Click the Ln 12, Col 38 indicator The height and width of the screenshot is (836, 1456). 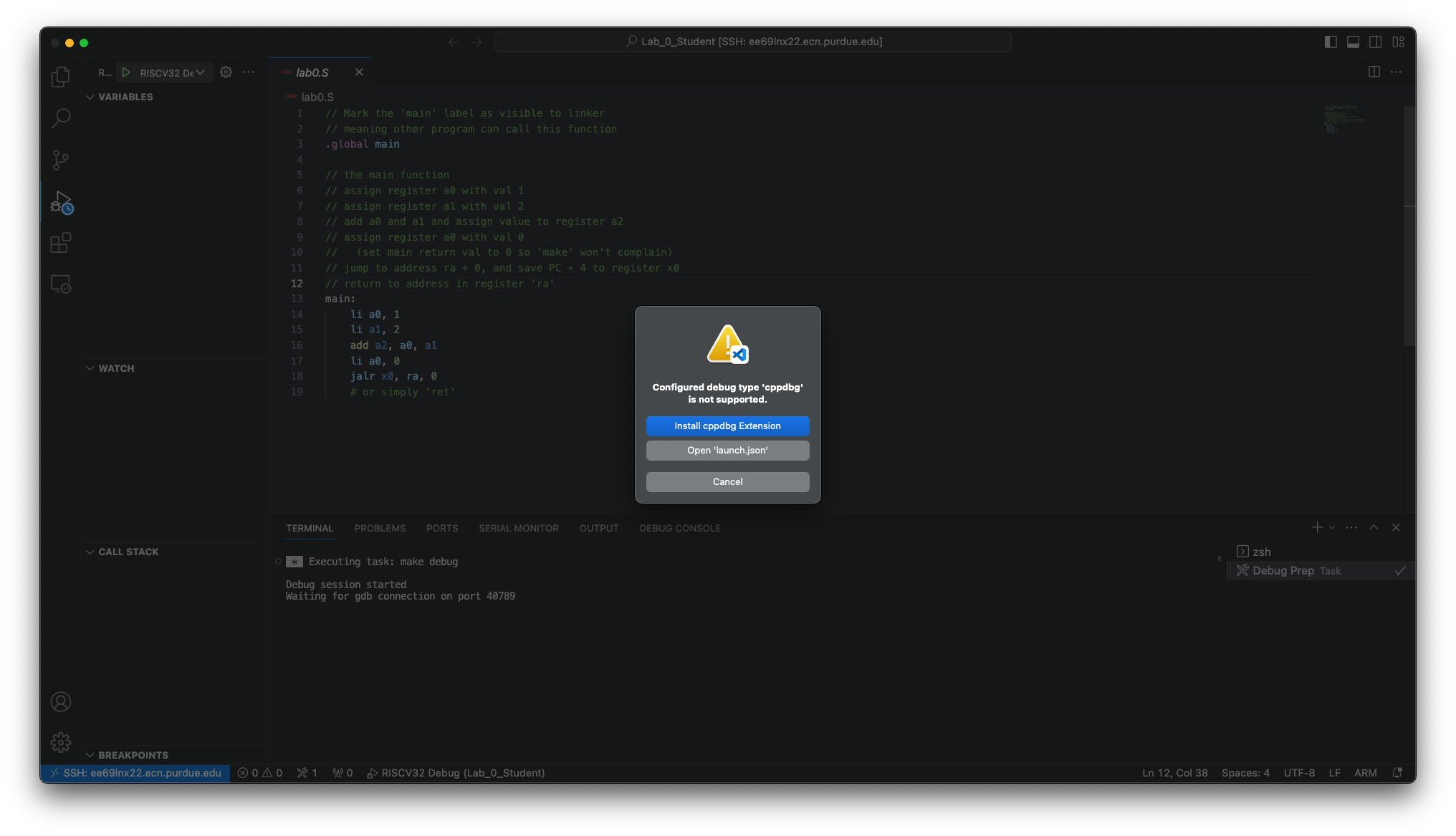click(1174, 773)
